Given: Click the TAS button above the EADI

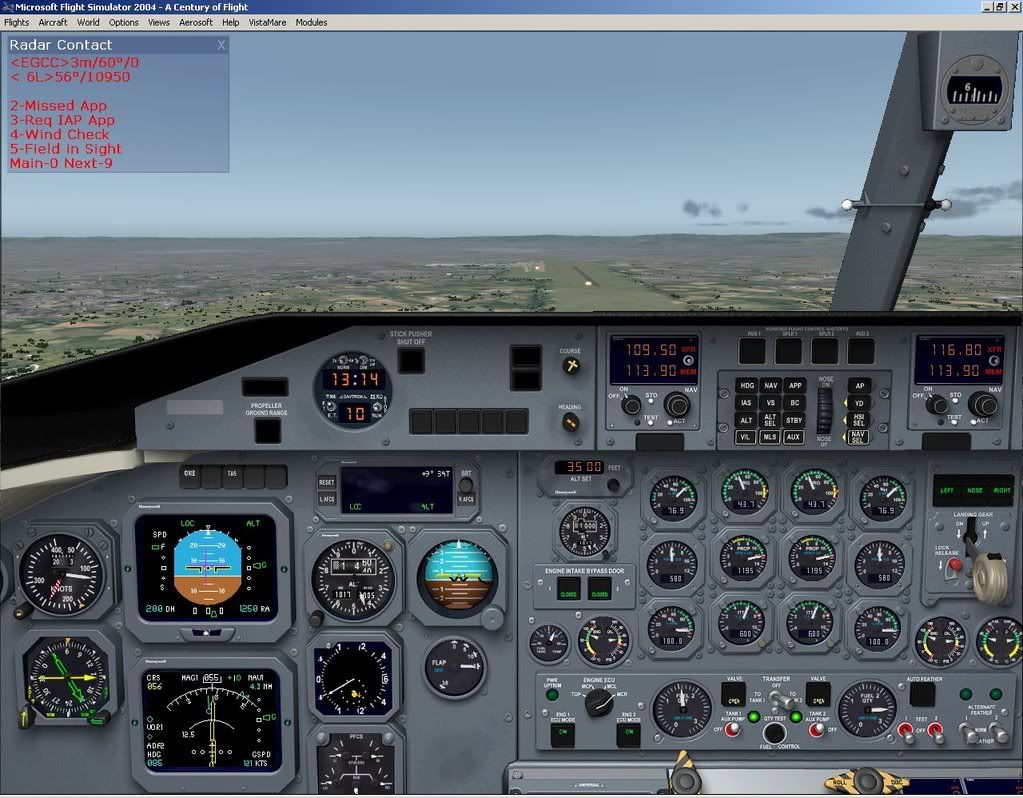Looking at the screenshot, I should [x=232, y=476].
